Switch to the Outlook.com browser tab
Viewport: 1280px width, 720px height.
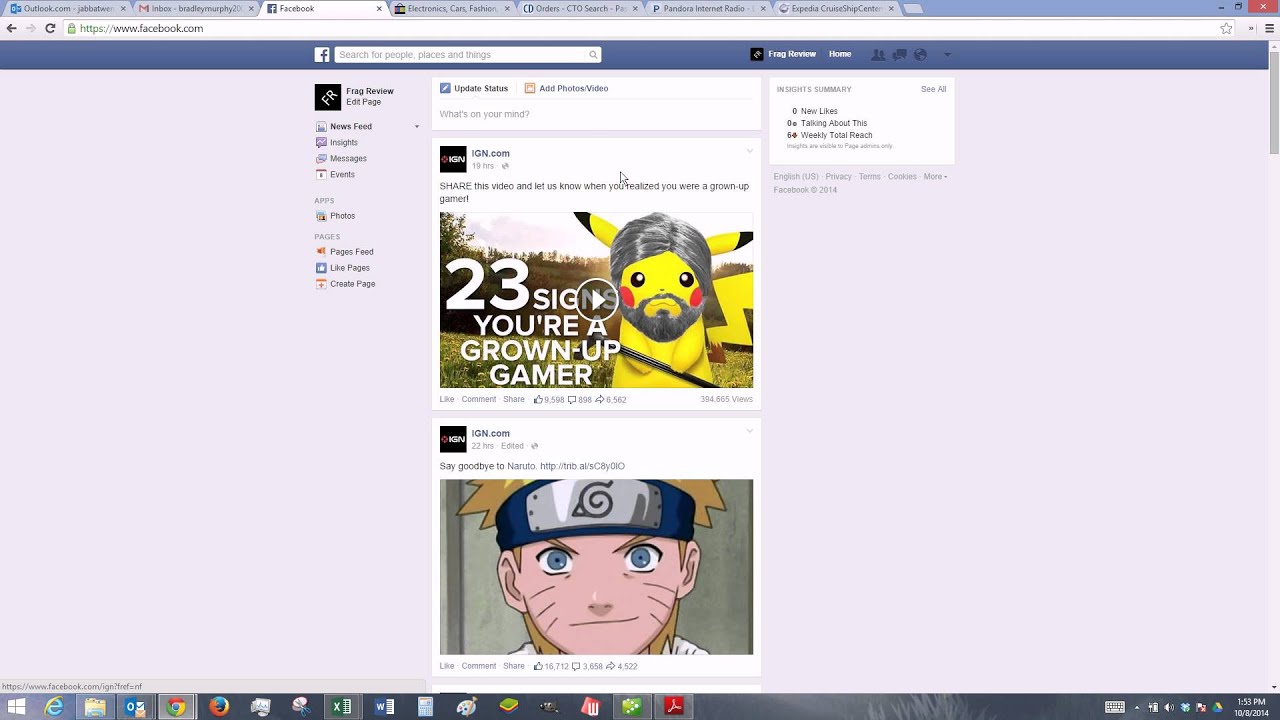click(66, 8)
